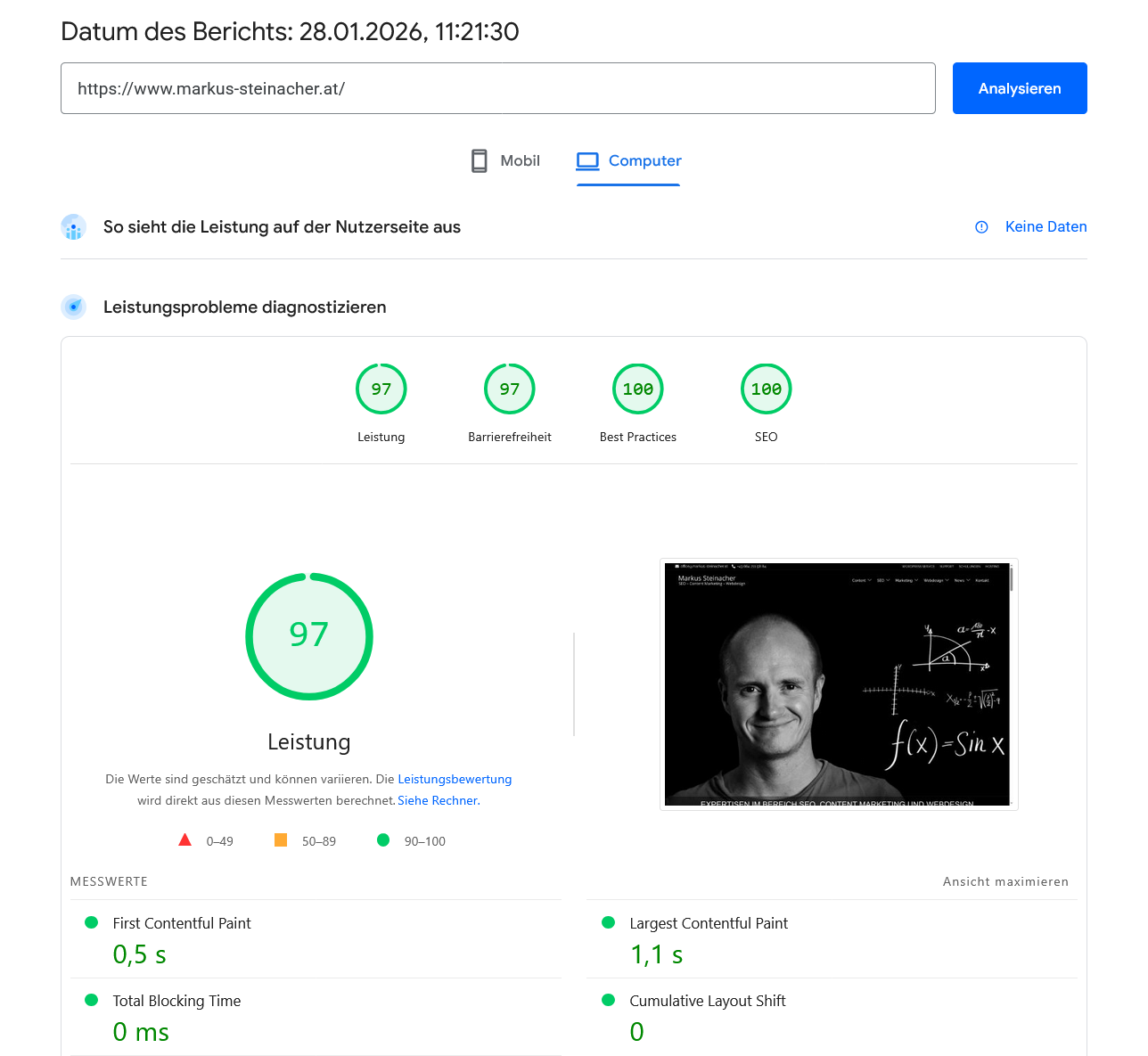
Task: Click the info icon beside Keine Daten
Action: (981, 227)
